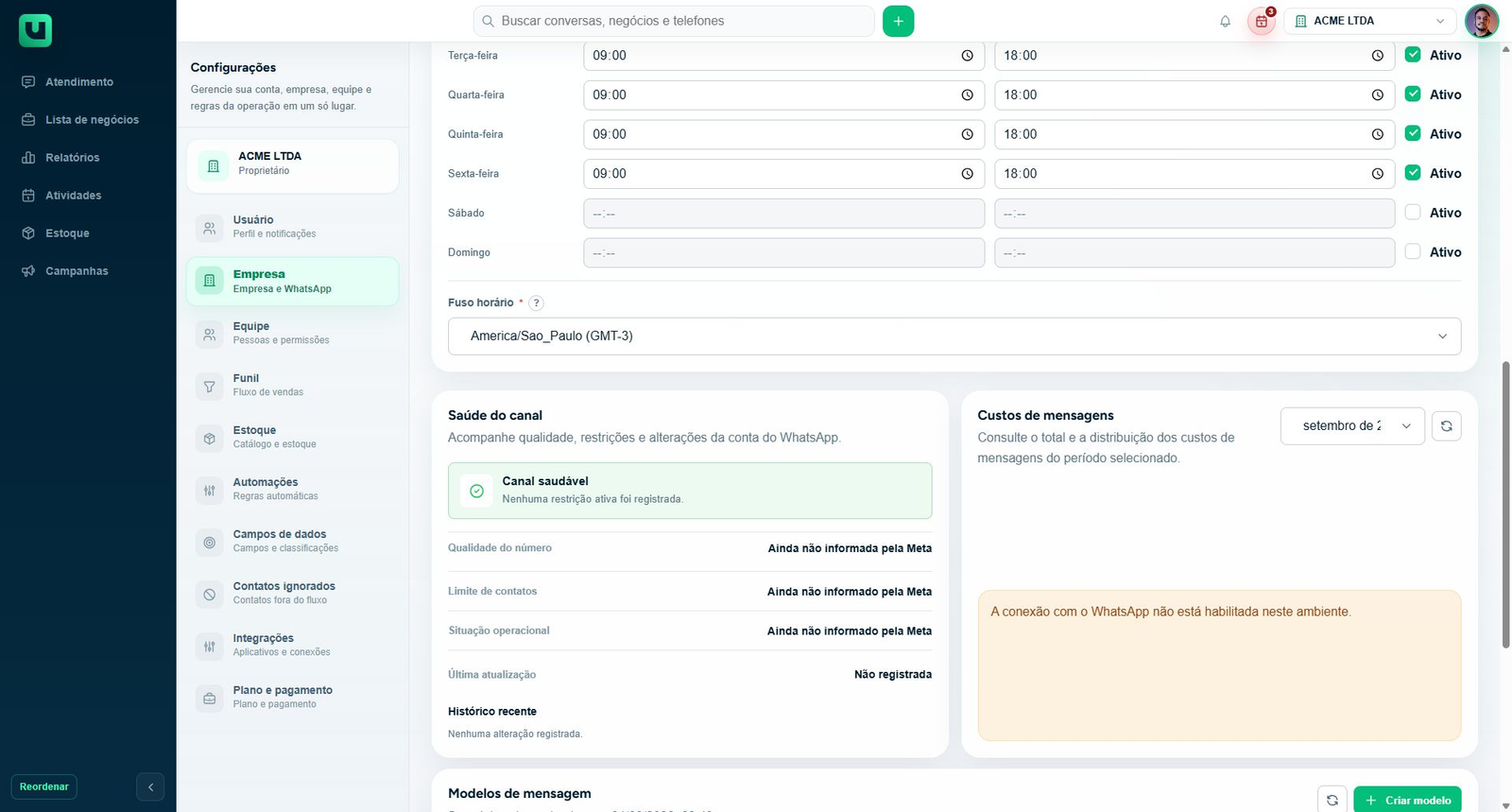Open time picker for Quinta-feira start time
1512x812 pixels.
(x=967, y=135)
